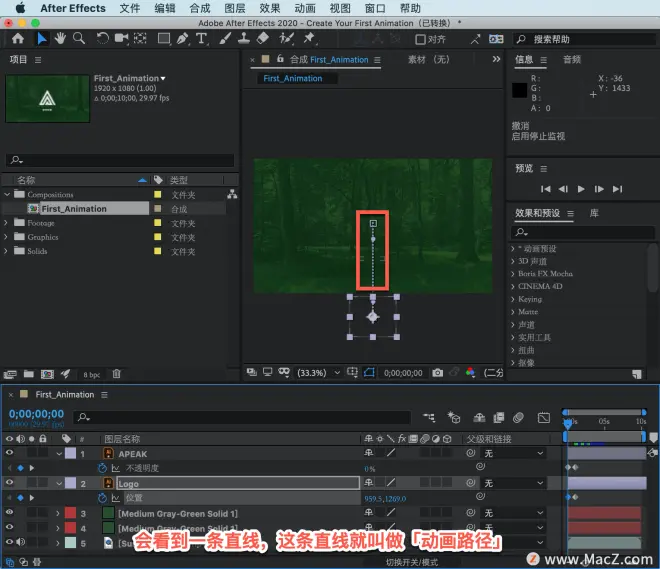Delete selected project item trash icon

(117, 374)
